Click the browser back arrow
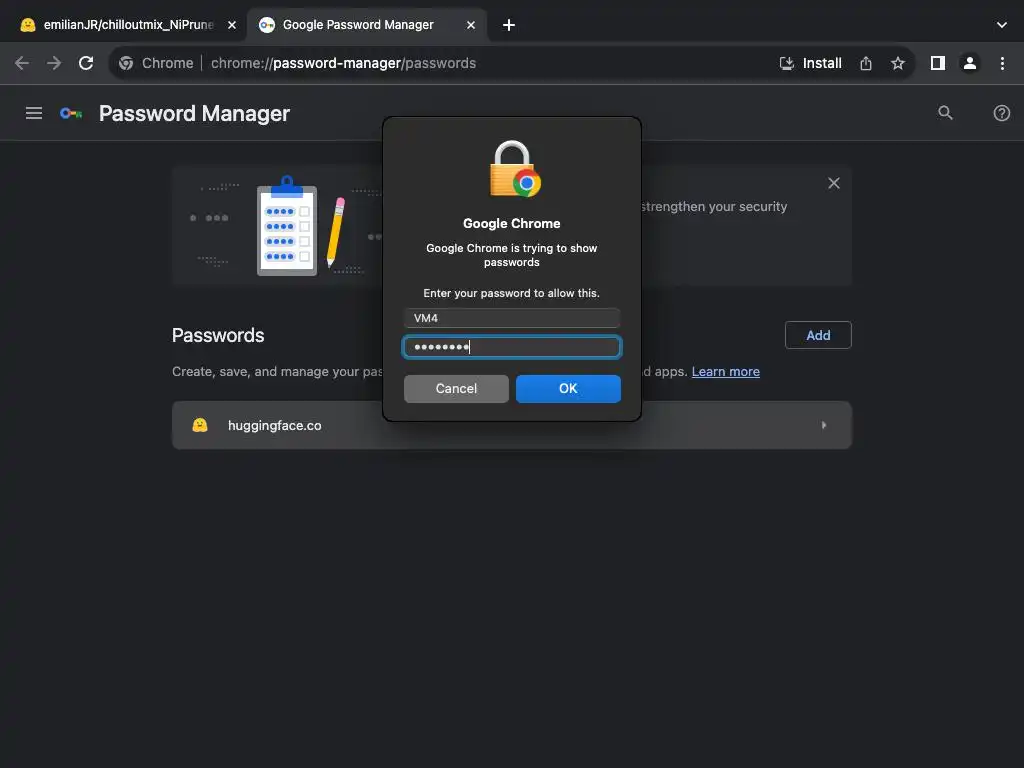Image resolution: width=1024 pixels, height=768 pixels. coord(22,63)
